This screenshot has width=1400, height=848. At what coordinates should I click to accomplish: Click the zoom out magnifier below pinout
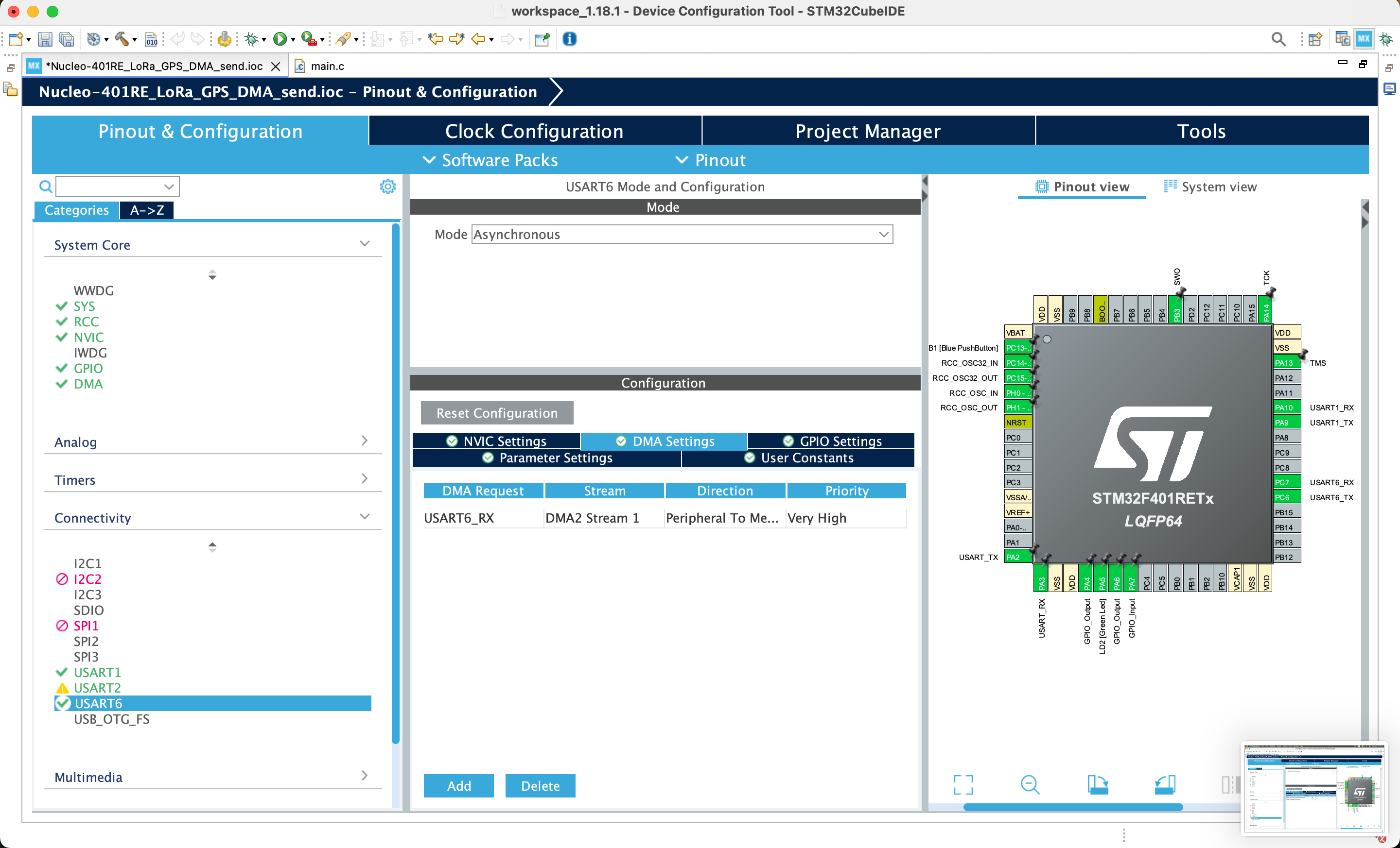point(1030,785)
